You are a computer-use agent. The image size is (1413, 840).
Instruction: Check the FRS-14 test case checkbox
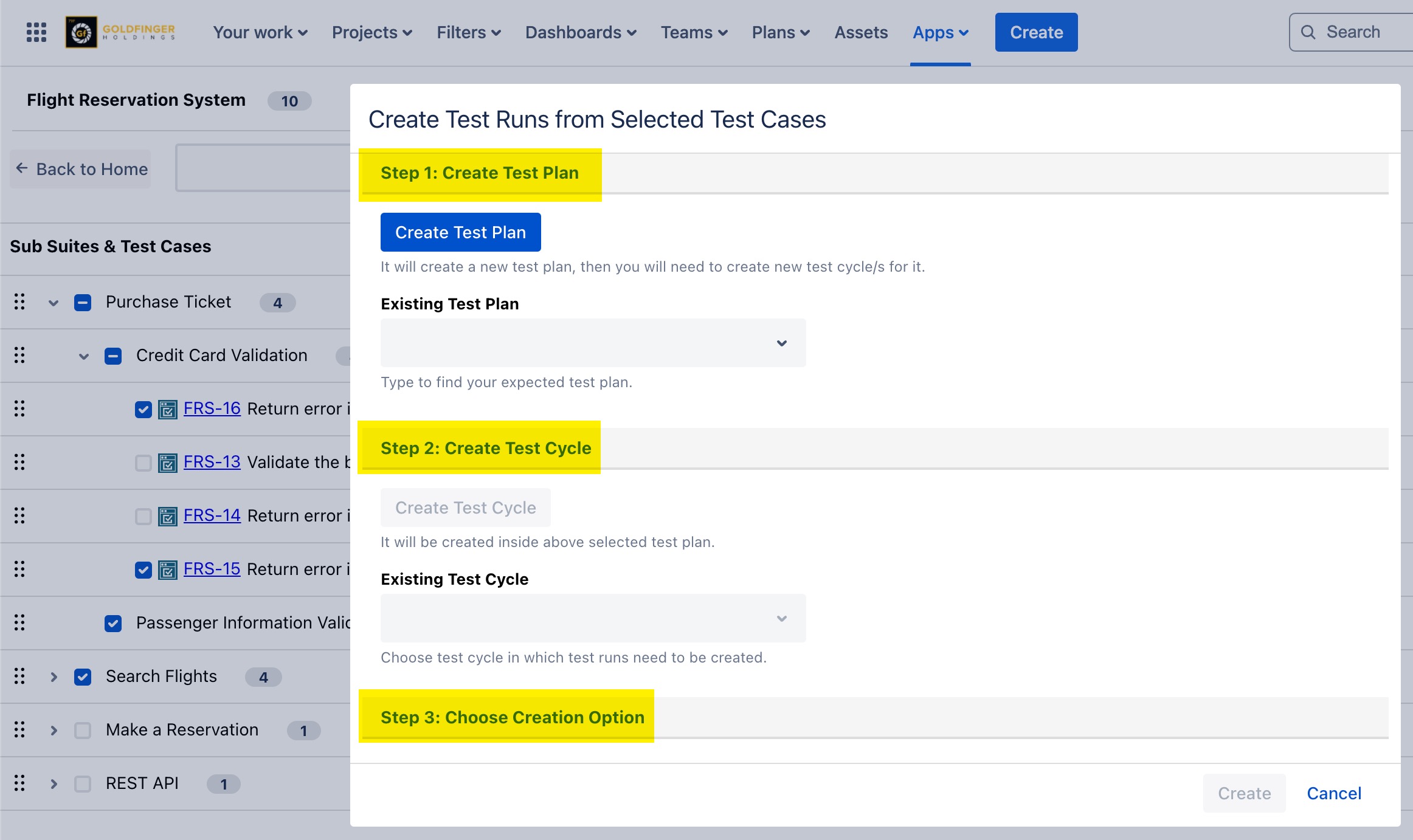pos(143,515)
